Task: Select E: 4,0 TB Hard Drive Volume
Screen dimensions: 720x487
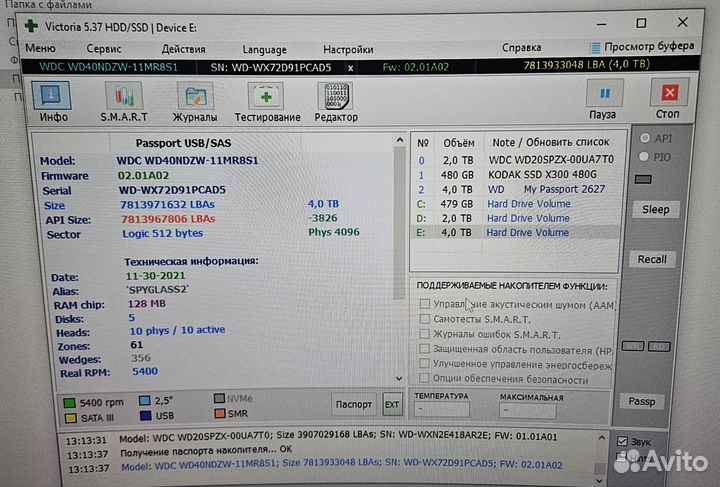Action: point(515,233)
